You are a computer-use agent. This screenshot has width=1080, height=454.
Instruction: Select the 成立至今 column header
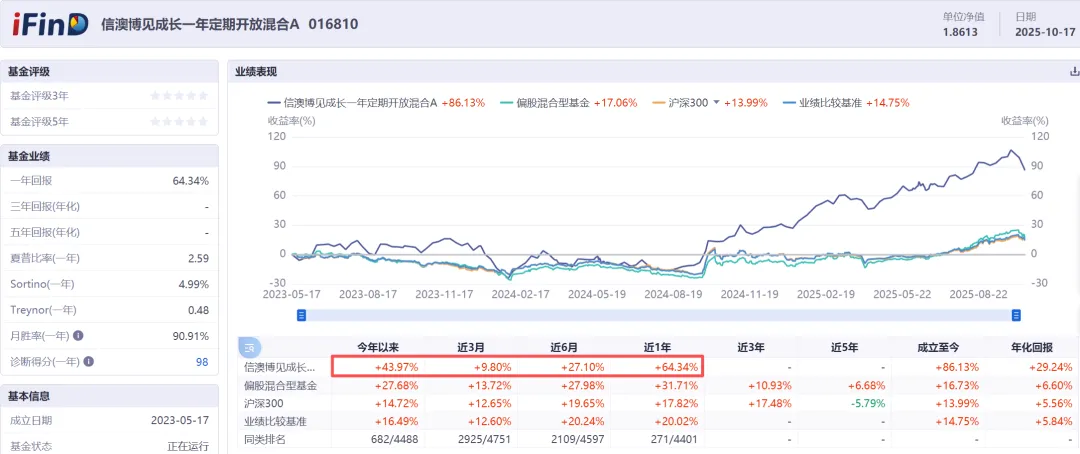pos(939,347)
